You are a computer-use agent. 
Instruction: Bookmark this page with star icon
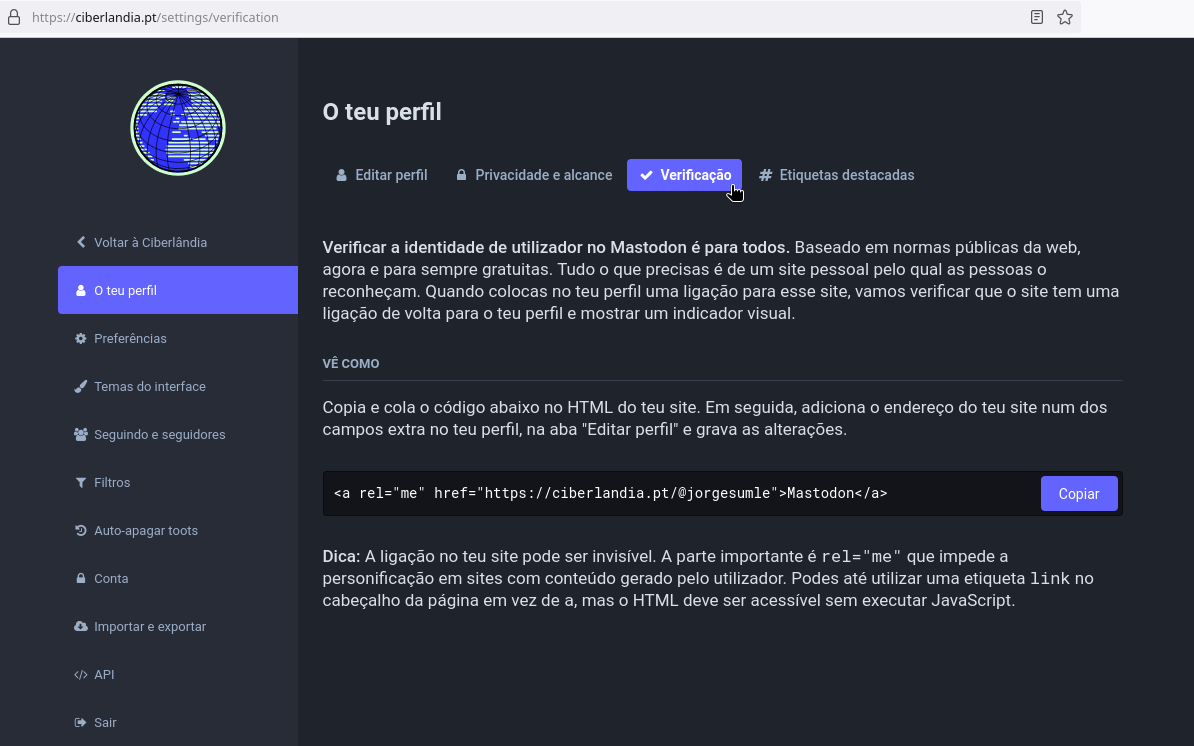(1065, 18)
